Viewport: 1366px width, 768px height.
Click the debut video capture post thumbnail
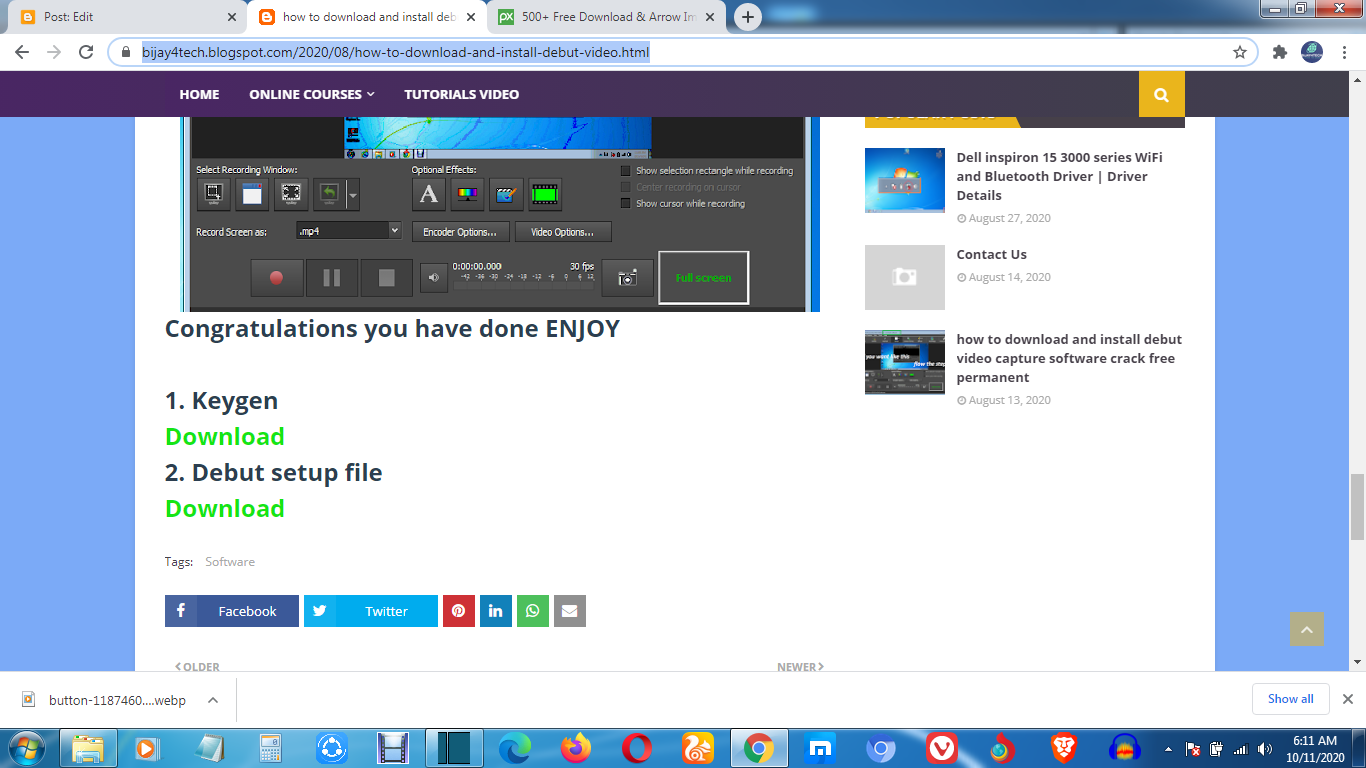point(905,362)
